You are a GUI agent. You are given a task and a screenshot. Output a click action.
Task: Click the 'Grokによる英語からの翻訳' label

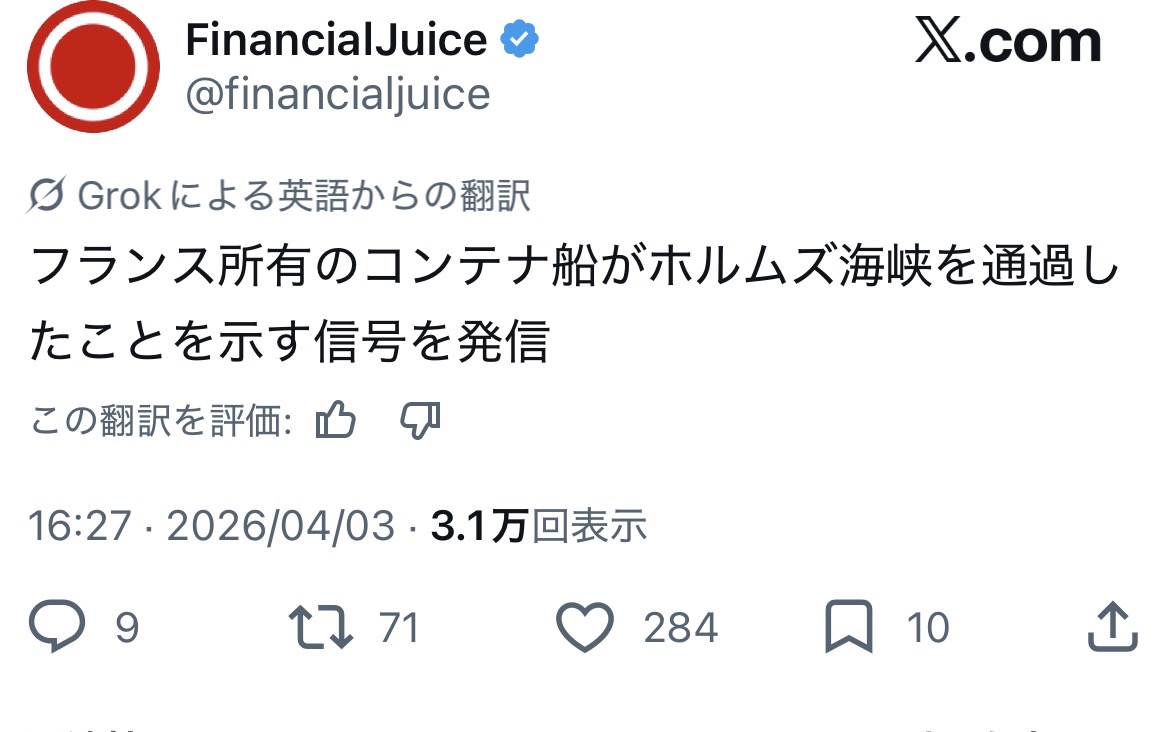pyautogui.click(x=304, y=197)
